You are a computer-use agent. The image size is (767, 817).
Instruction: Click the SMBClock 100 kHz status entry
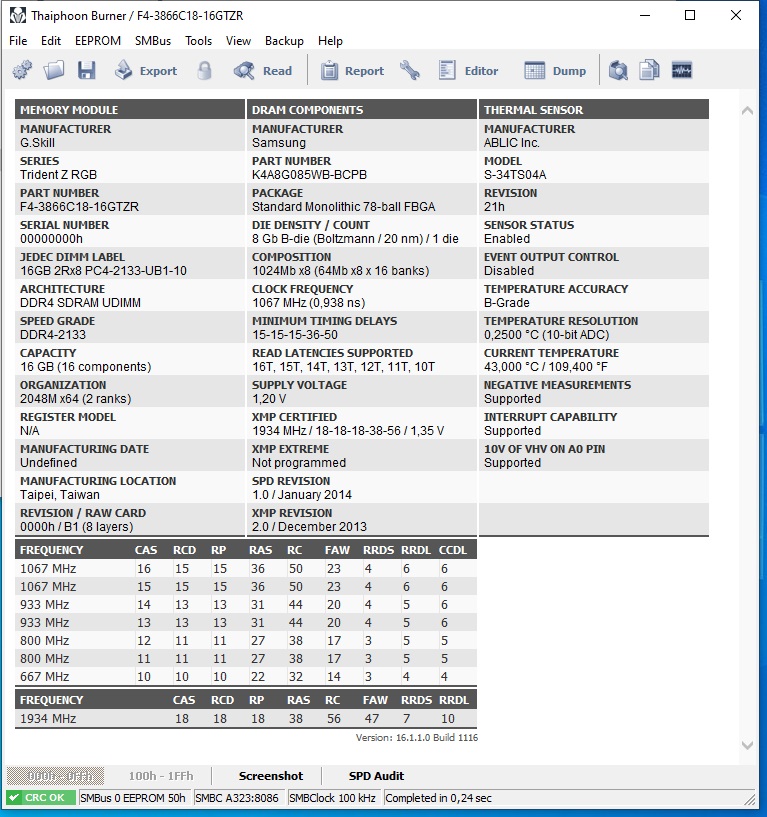pyautogui.click(x=333, y=798)
